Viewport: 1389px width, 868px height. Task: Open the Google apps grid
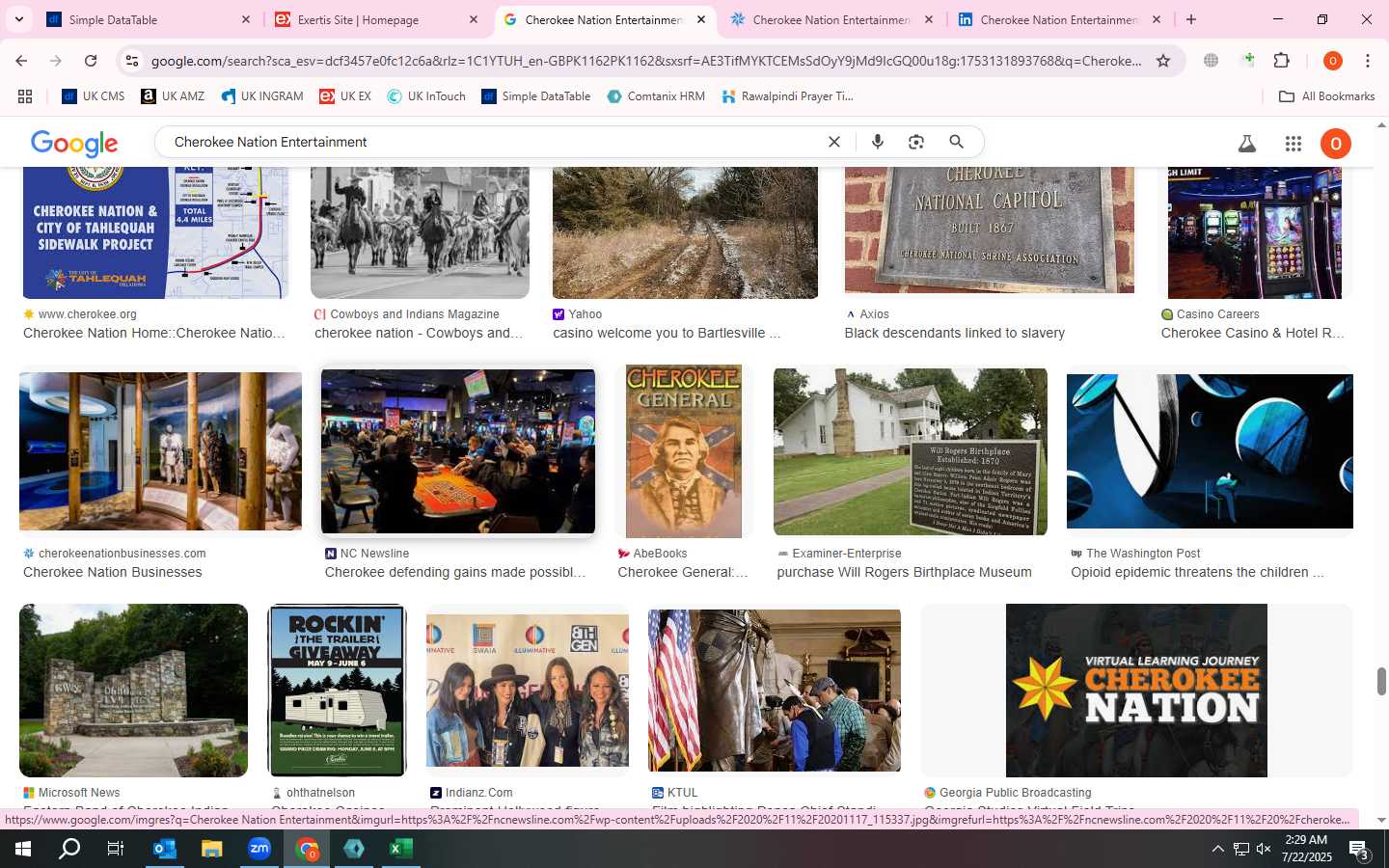[x=1294, y=144]
